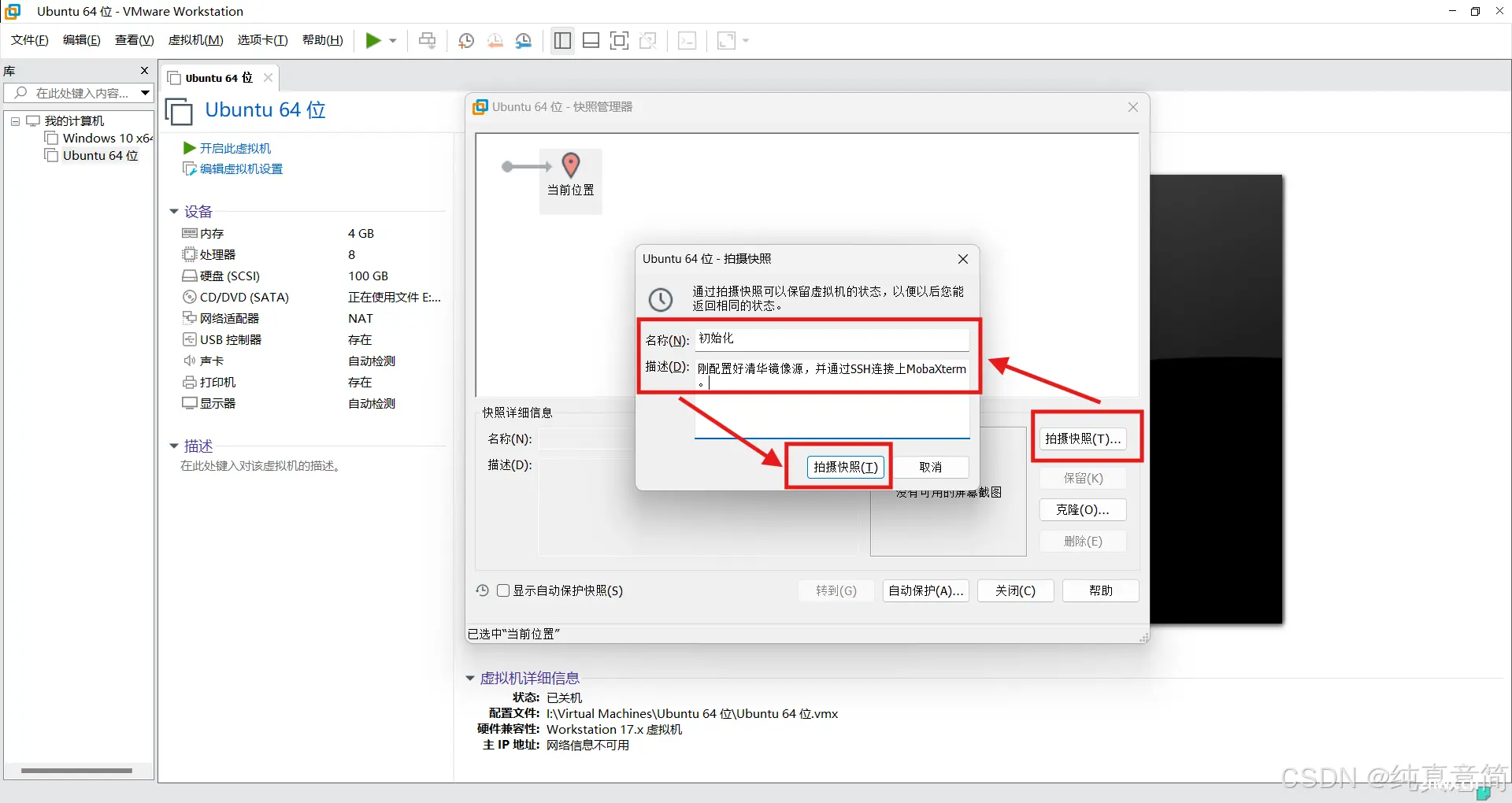Collapse the 设备 section
1512x803 pixels.
174,211
